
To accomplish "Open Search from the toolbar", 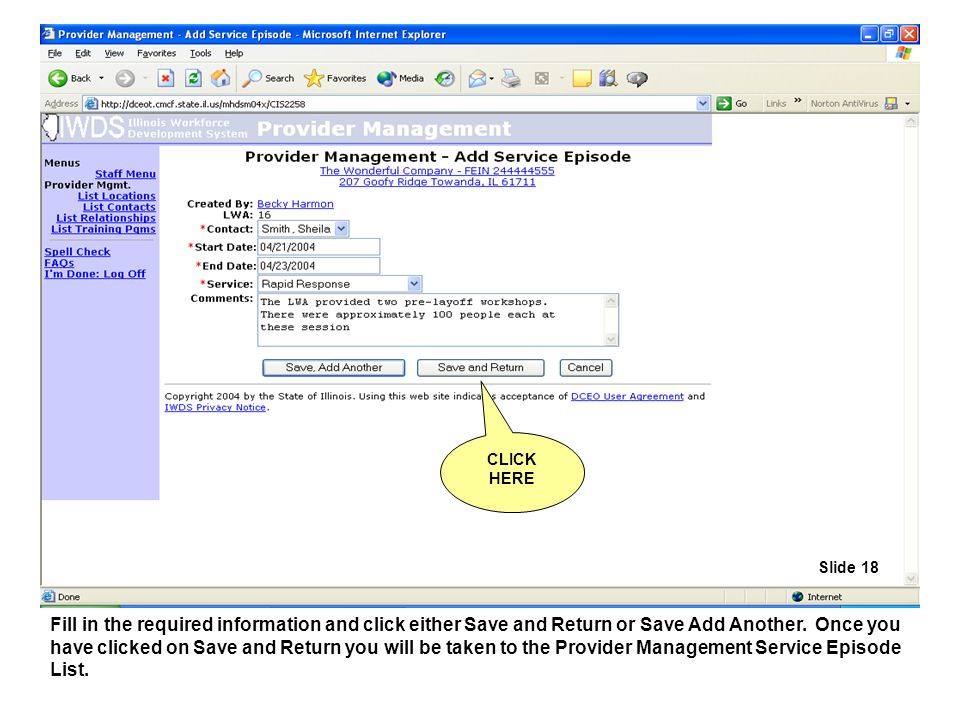I will [x=268, y=78].
